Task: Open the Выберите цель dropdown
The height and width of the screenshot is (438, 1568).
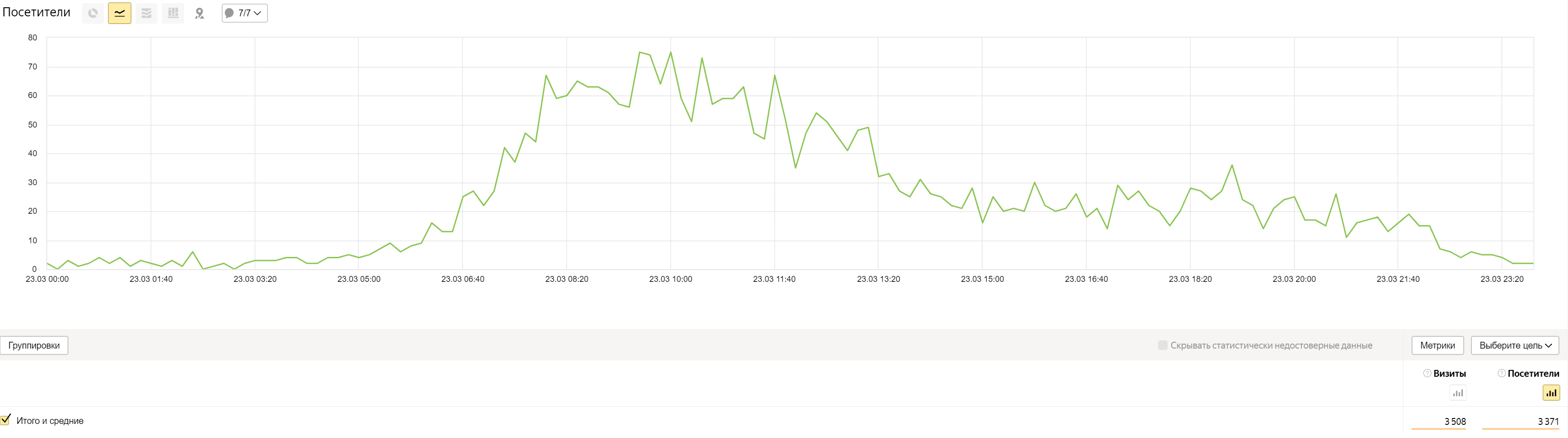Action: coord(1514,345)
